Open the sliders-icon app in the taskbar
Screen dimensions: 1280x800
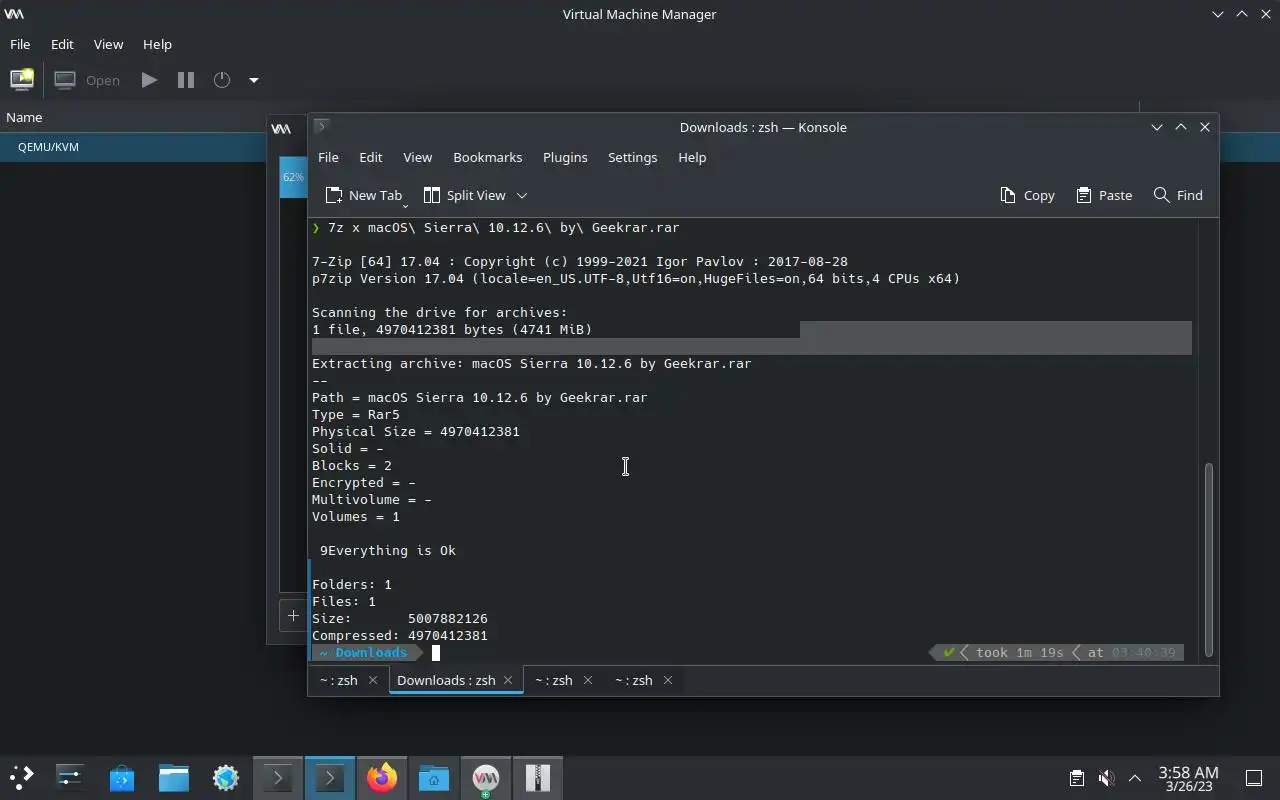[70, 778]
